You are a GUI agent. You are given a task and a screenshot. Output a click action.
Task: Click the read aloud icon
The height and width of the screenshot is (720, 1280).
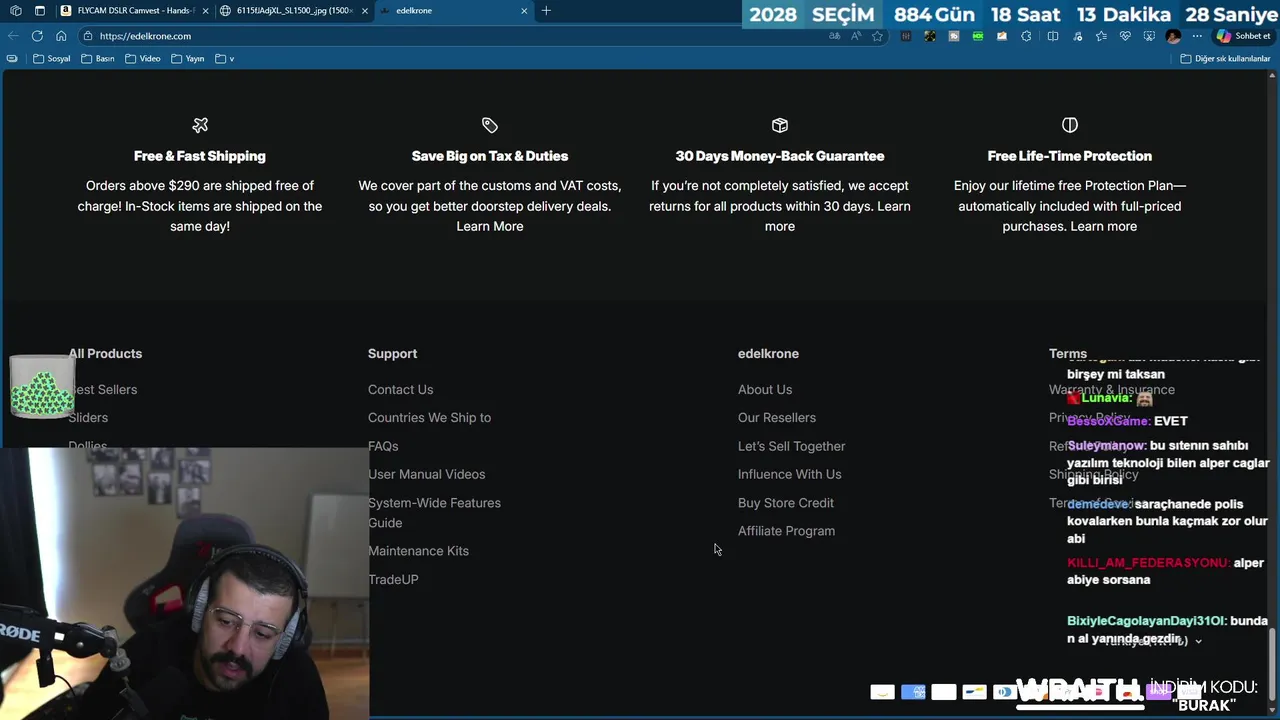pos(856,36)
